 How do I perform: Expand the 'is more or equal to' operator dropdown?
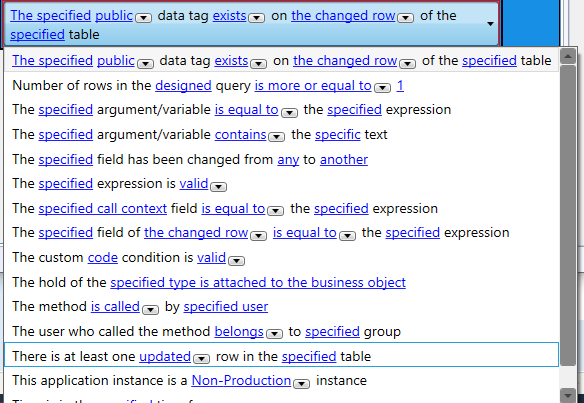pos(383,88)
